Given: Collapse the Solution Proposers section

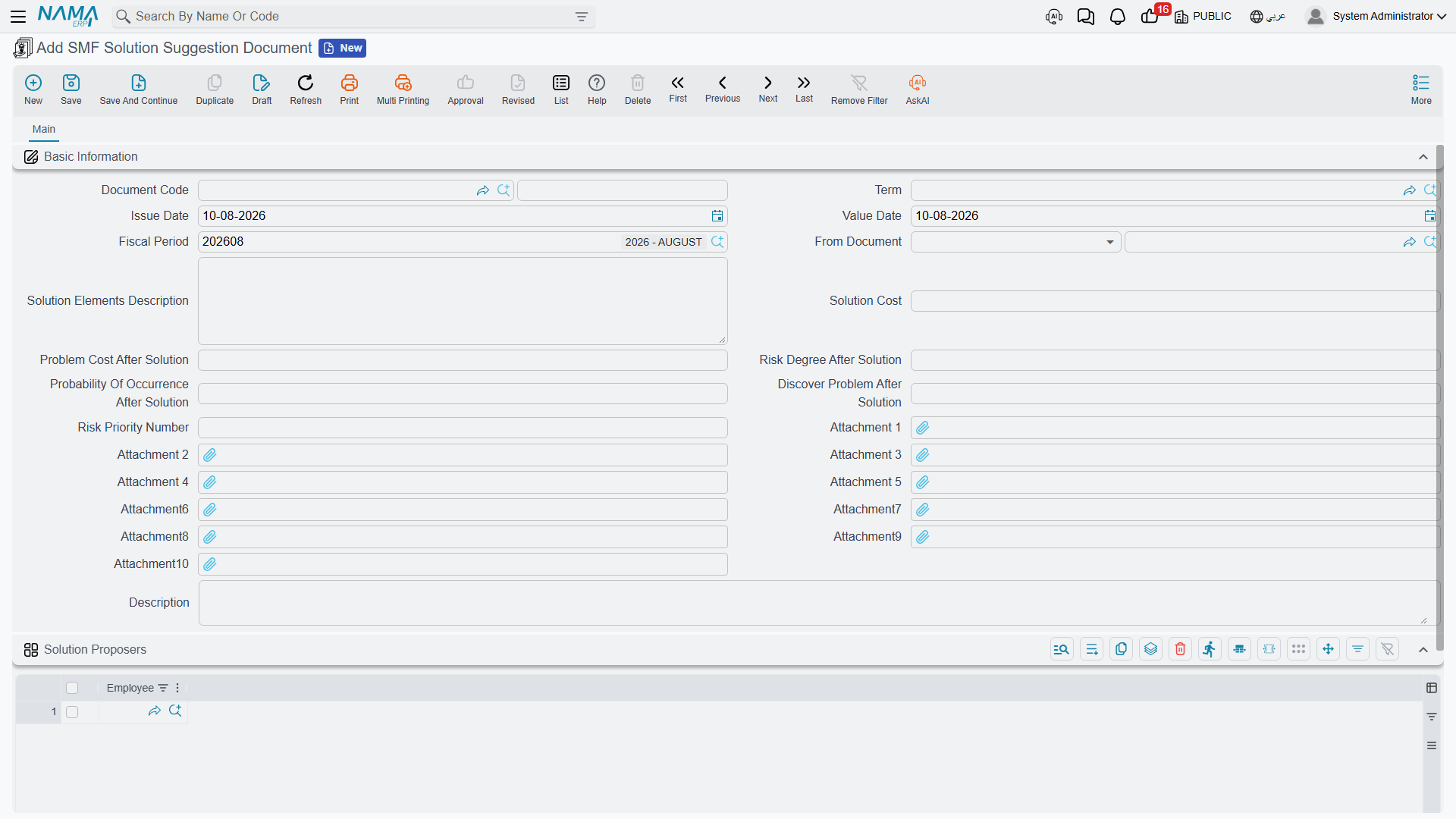Looking at the screenshot, I should coord(1423,650).
